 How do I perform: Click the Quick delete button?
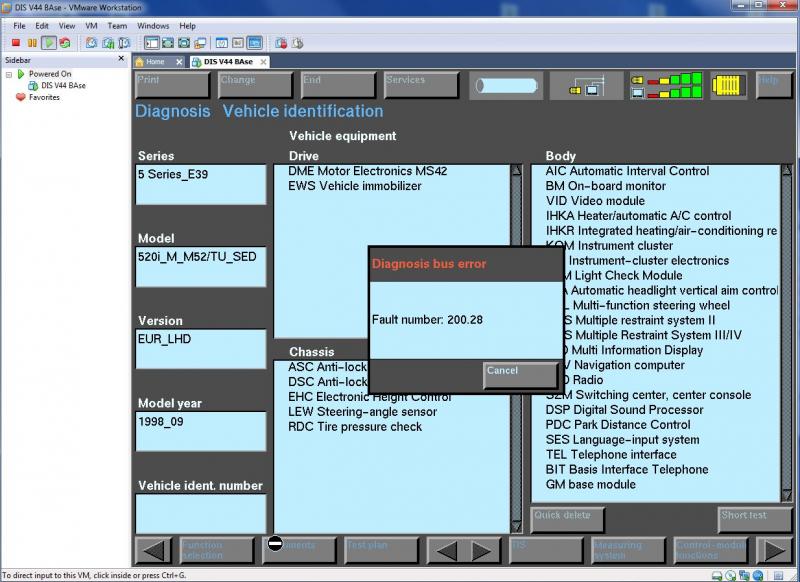click(568, 519)
